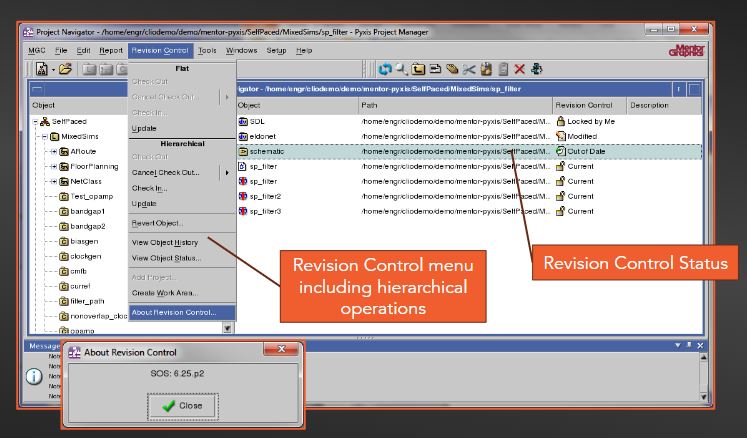Click the sp_filter3 object icon

coord(243,211)
